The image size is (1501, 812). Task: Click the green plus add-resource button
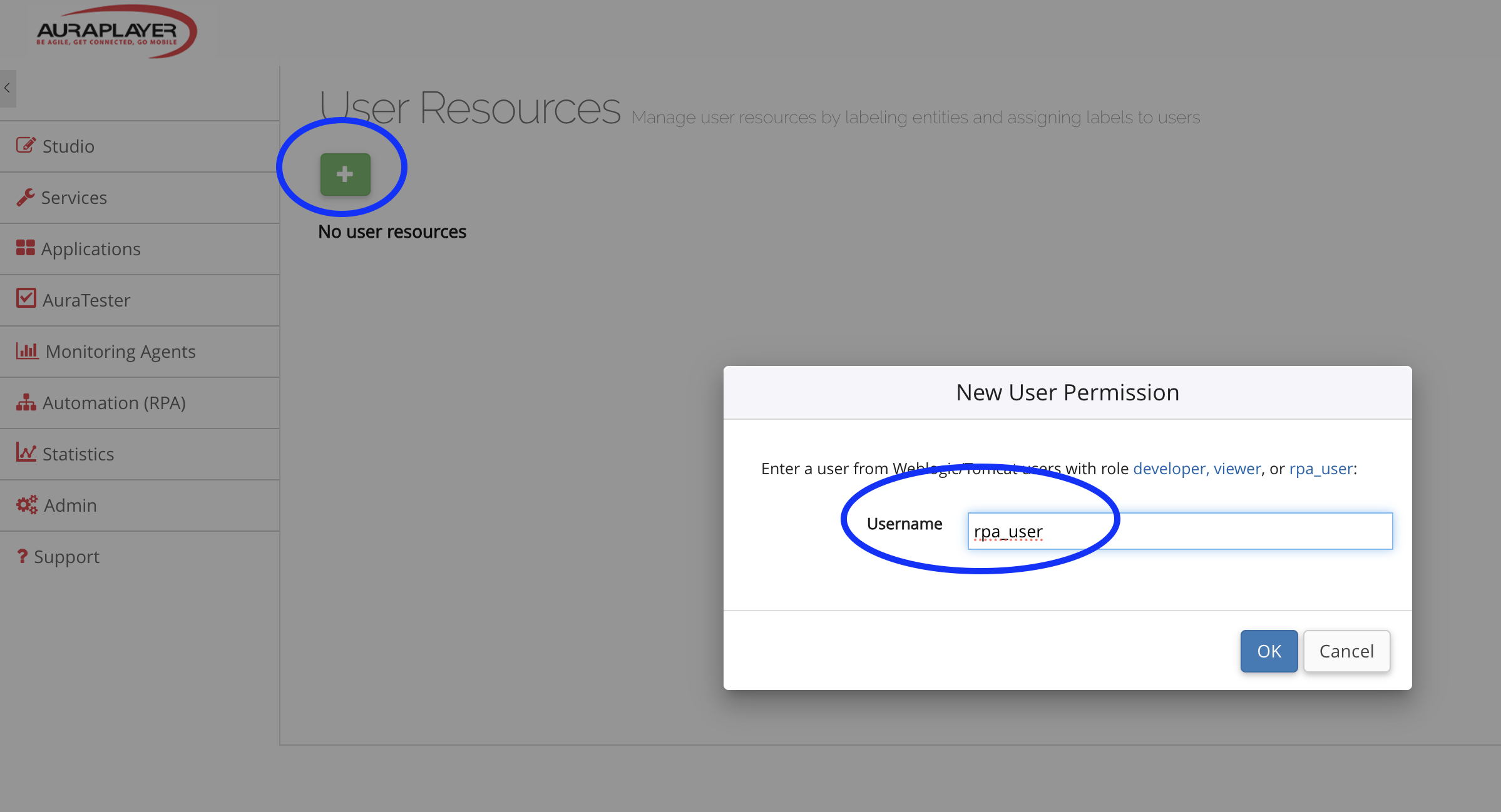click(x=345, y=174)
